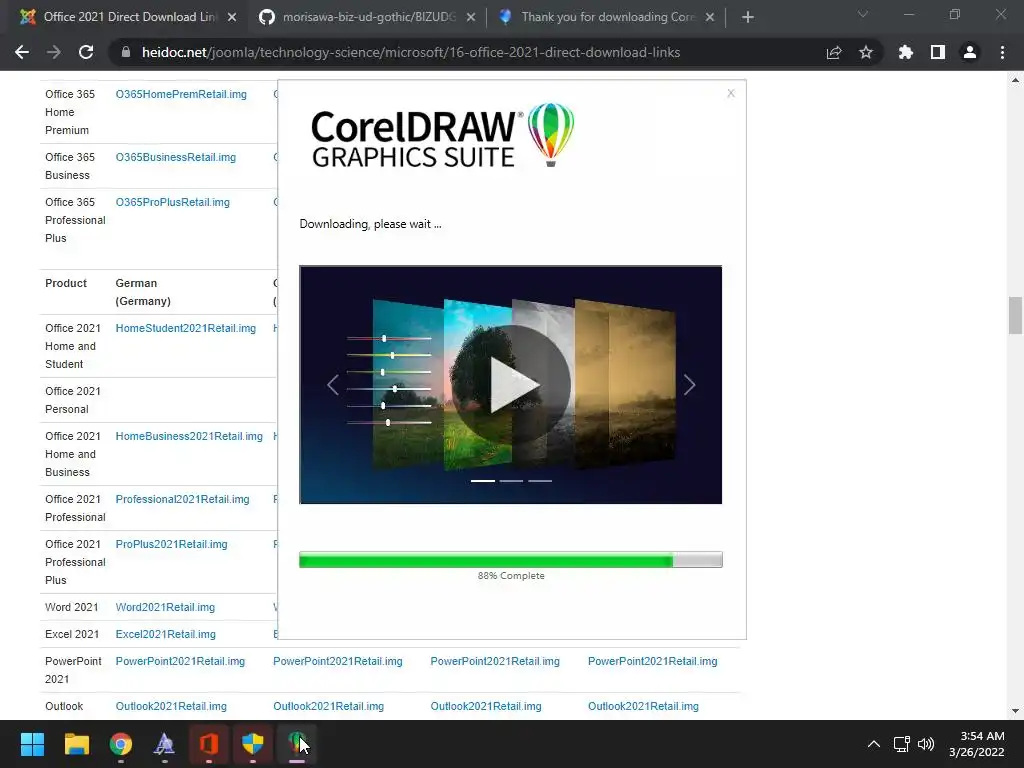Close the CorelDRAW installer dialog

[731, 93]
